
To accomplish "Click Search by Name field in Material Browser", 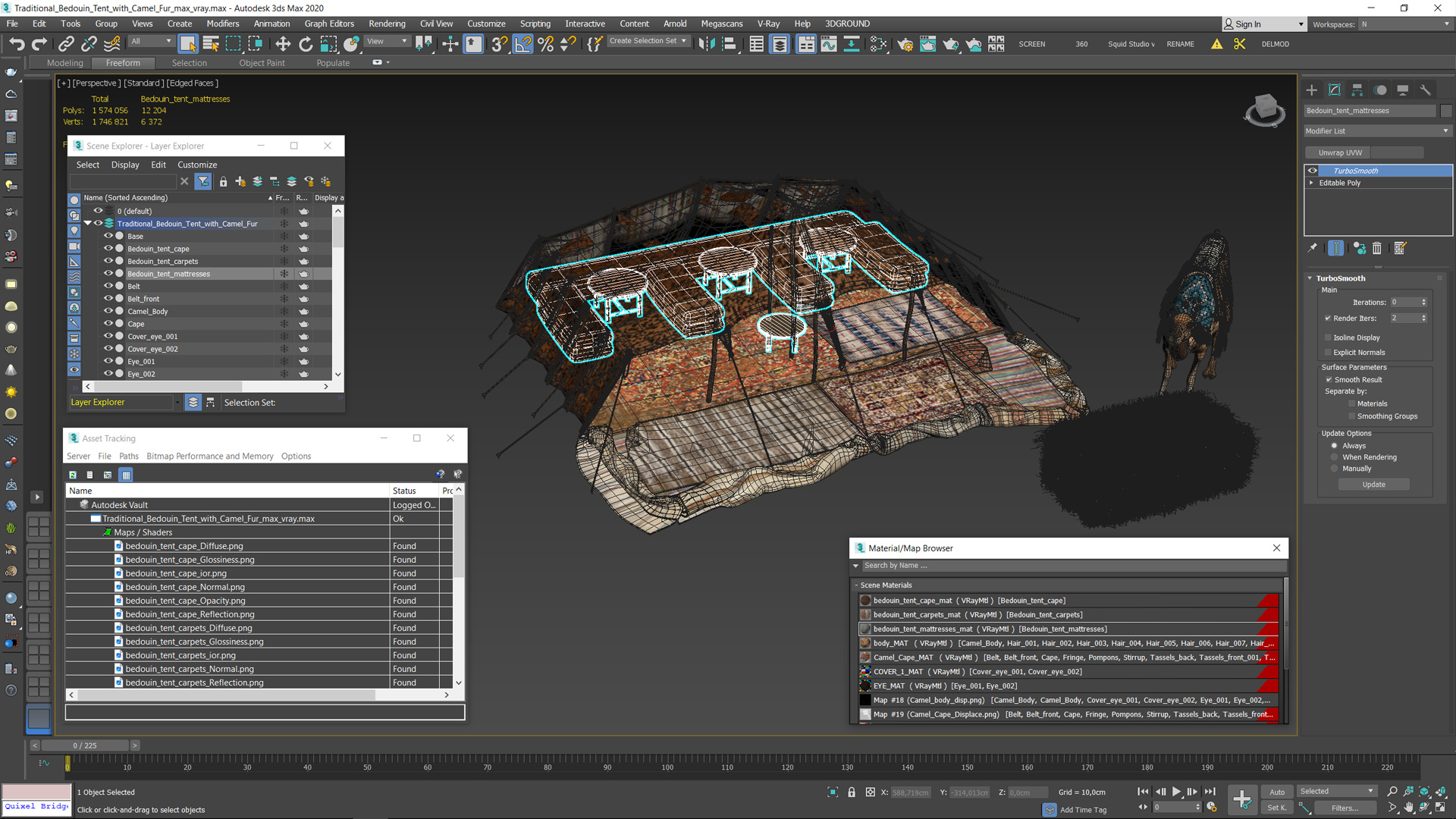I will 1073,566.
